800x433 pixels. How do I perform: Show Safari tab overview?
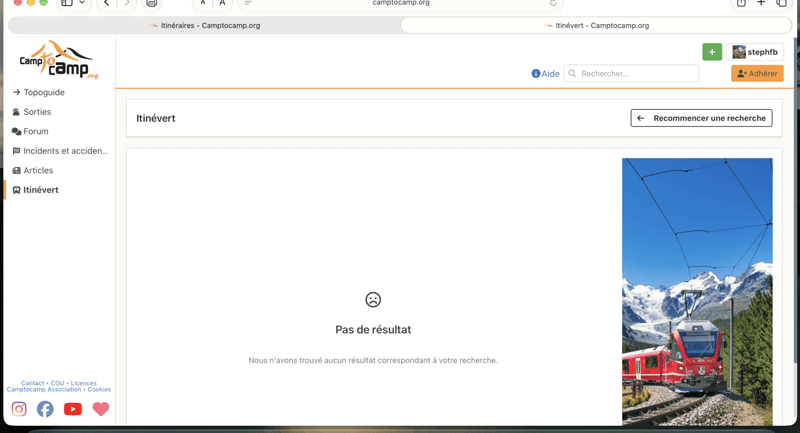coord(781,3)
